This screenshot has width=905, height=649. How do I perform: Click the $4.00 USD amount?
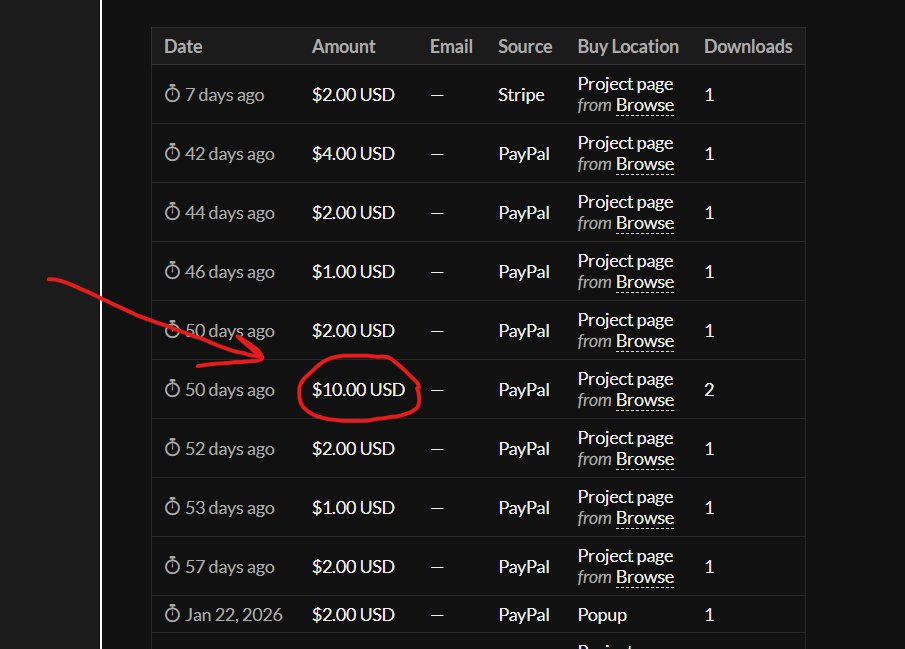pyautogui.click(x=353, y=153)
